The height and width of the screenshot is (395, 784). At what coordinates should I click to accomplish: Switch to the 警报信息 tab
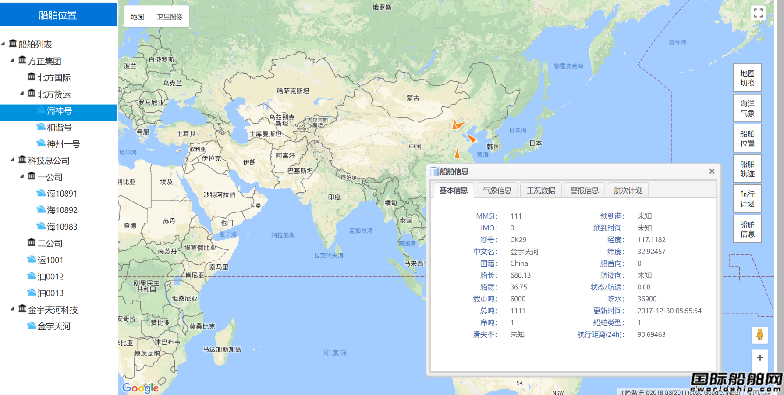pyautogui.click(x=584, y=190)
